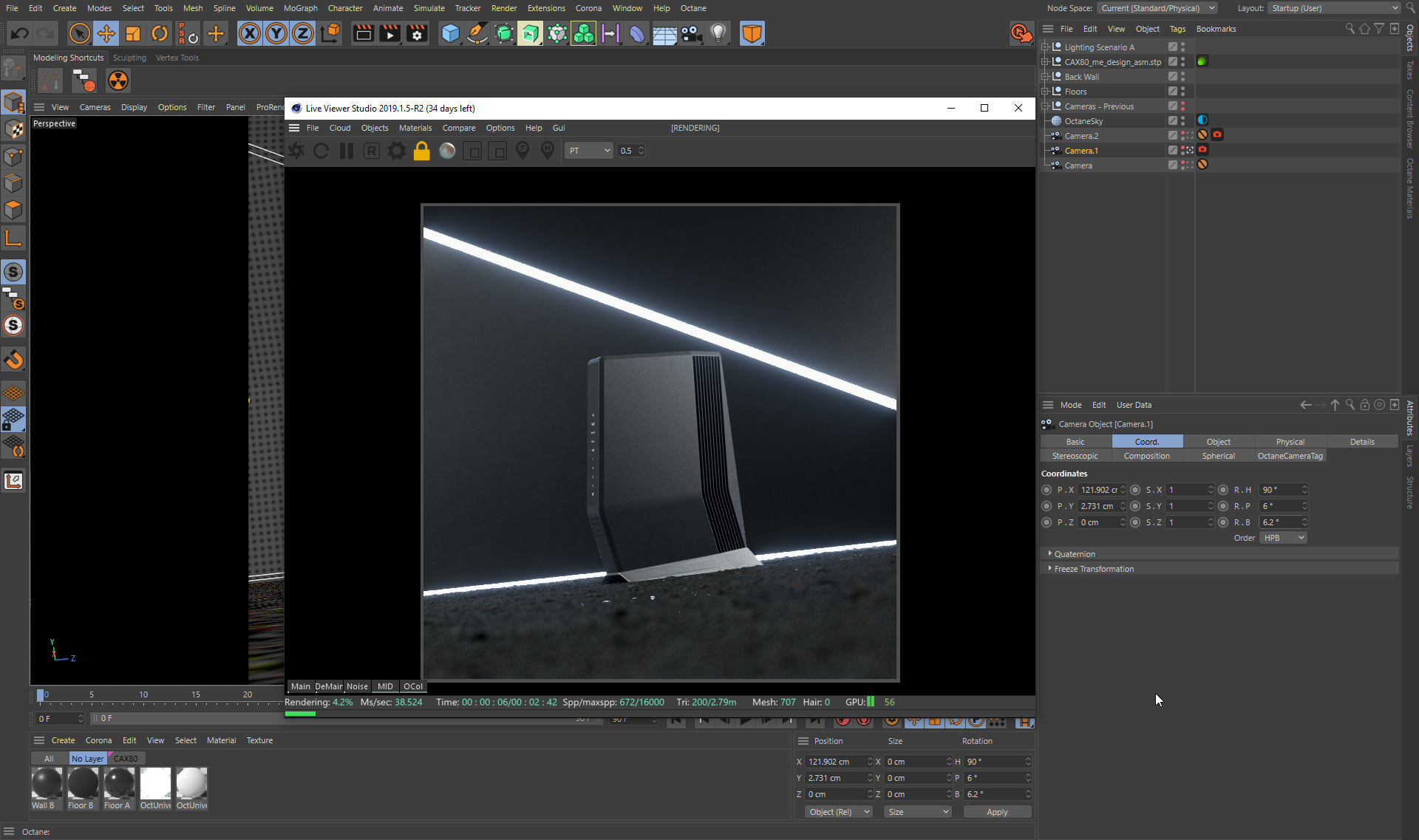Expand Cameras - Previous group

click(1045, 106)
